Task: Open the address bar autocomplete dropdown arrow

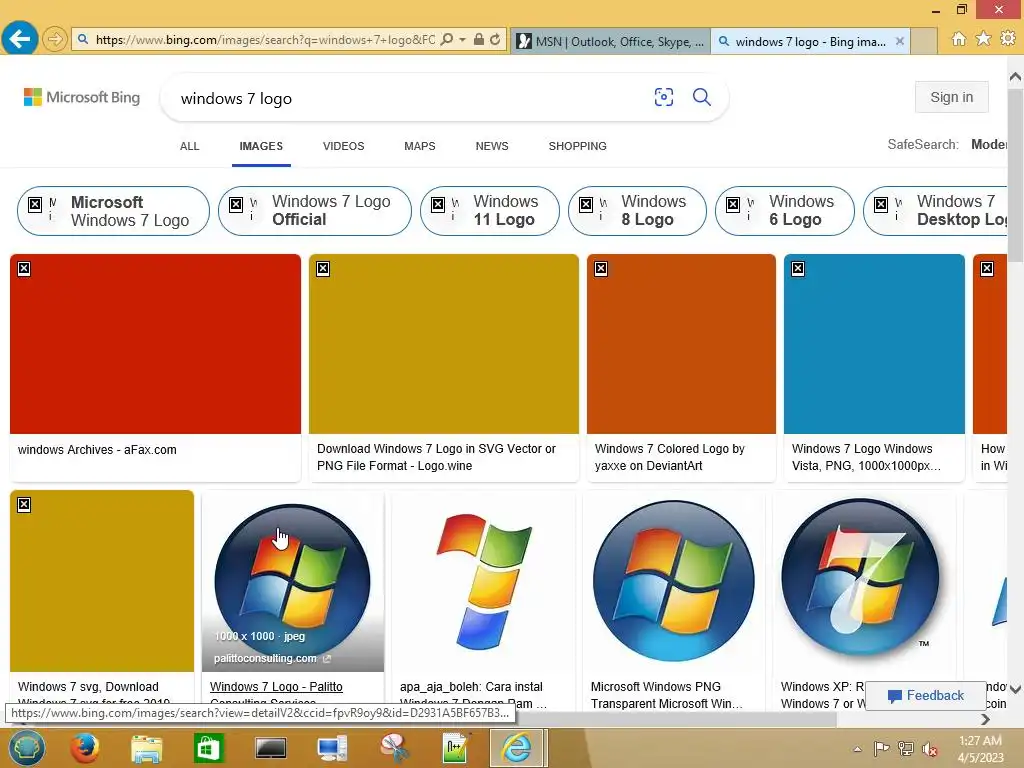Action: 462,40
